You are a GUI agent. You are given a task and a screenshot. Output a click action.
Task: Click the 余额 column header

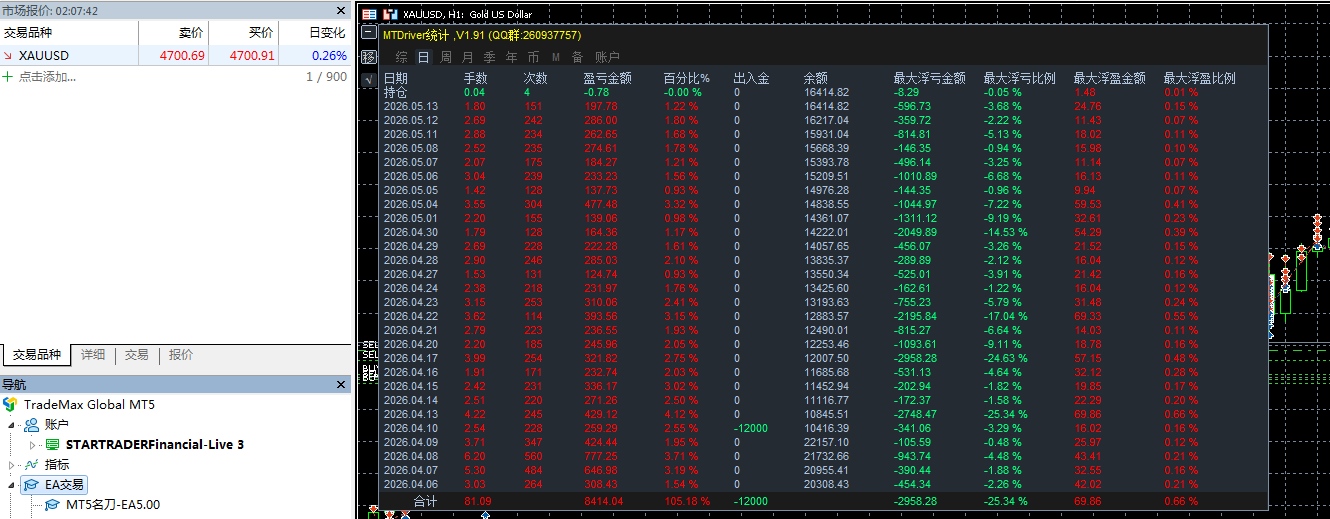coord(815,78)
